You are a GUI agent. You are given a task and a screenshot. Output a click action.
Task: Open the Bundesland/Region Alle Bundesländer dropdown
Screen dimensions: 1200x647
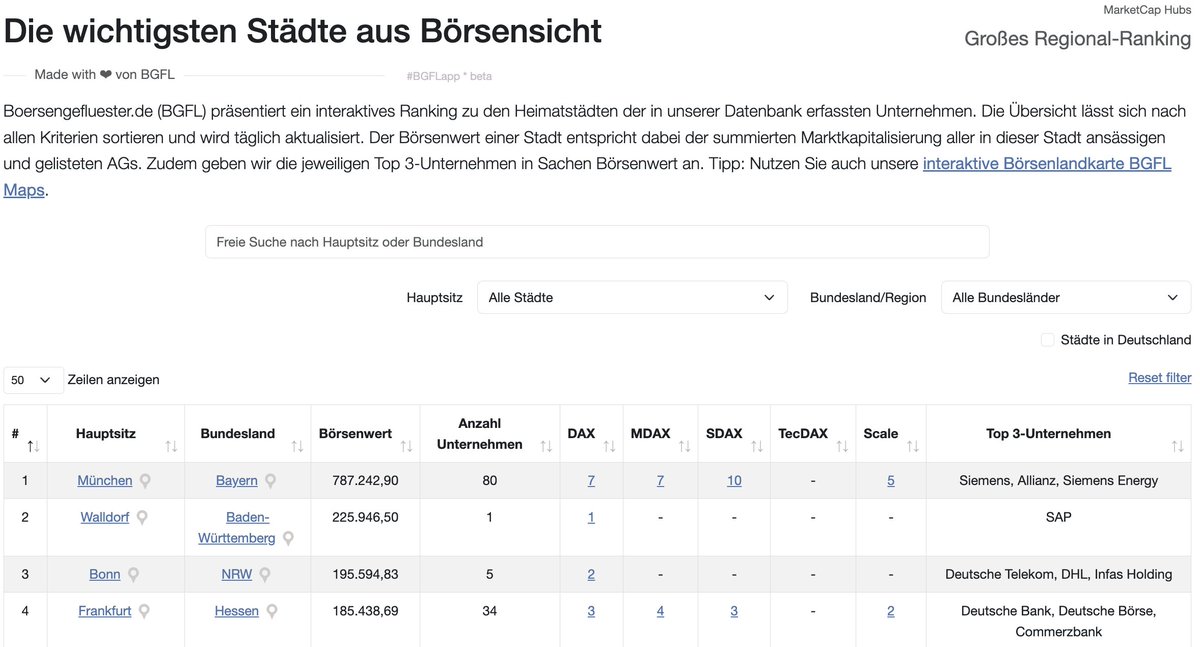tap(1066, 297)
